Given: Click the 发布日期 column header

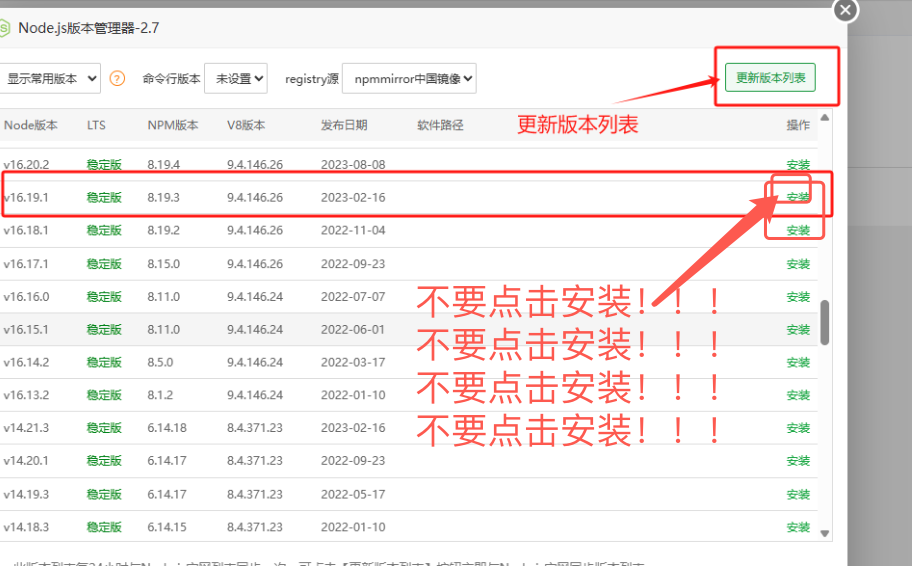Looking at the screenshot, I should (344, 125).
